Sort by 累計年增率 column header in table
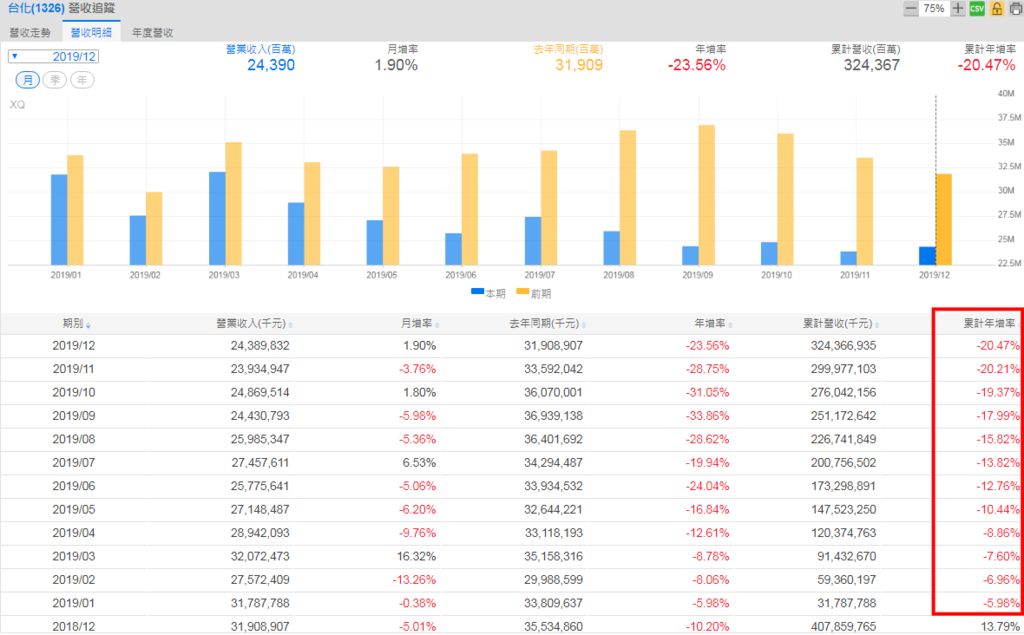1024x635 pixels. click(x=991, y=323)
